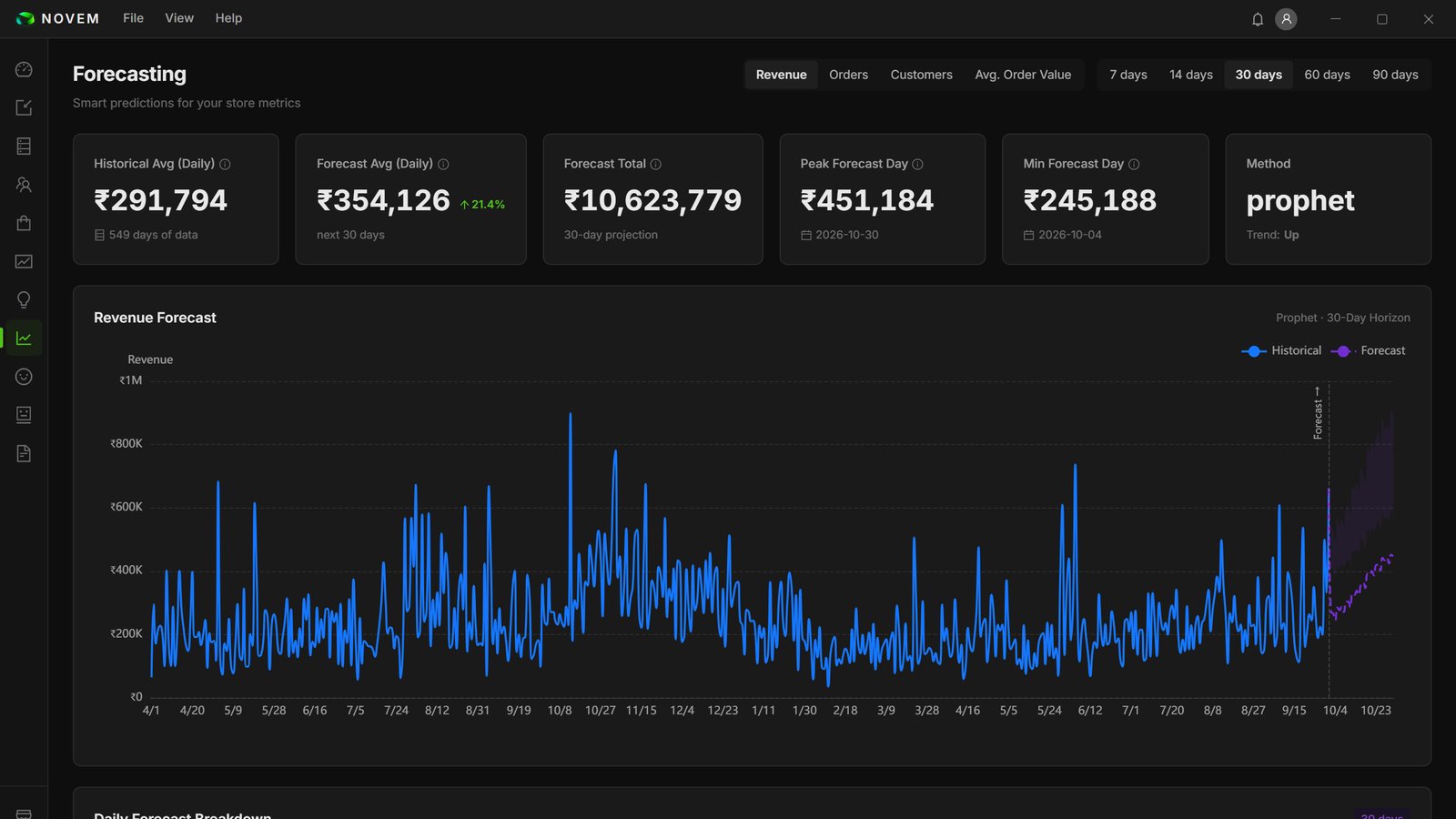This screenshot has height=819, width=1456.
Task: Select the Revenue metric tab
Action: click(x=781, y=75)
